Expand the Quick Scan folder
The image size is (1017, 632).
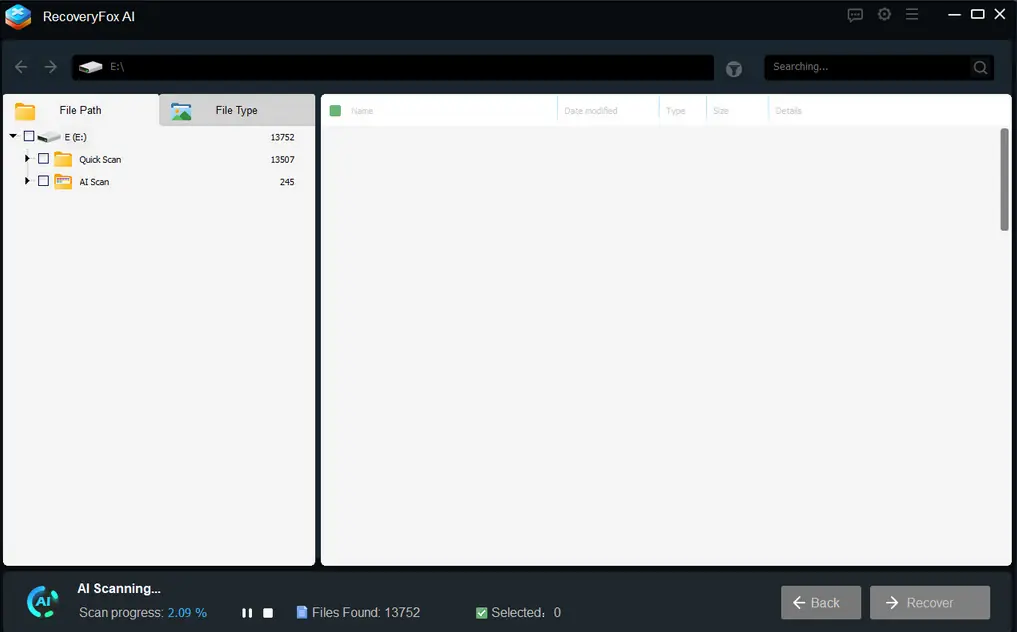point(27,158)
